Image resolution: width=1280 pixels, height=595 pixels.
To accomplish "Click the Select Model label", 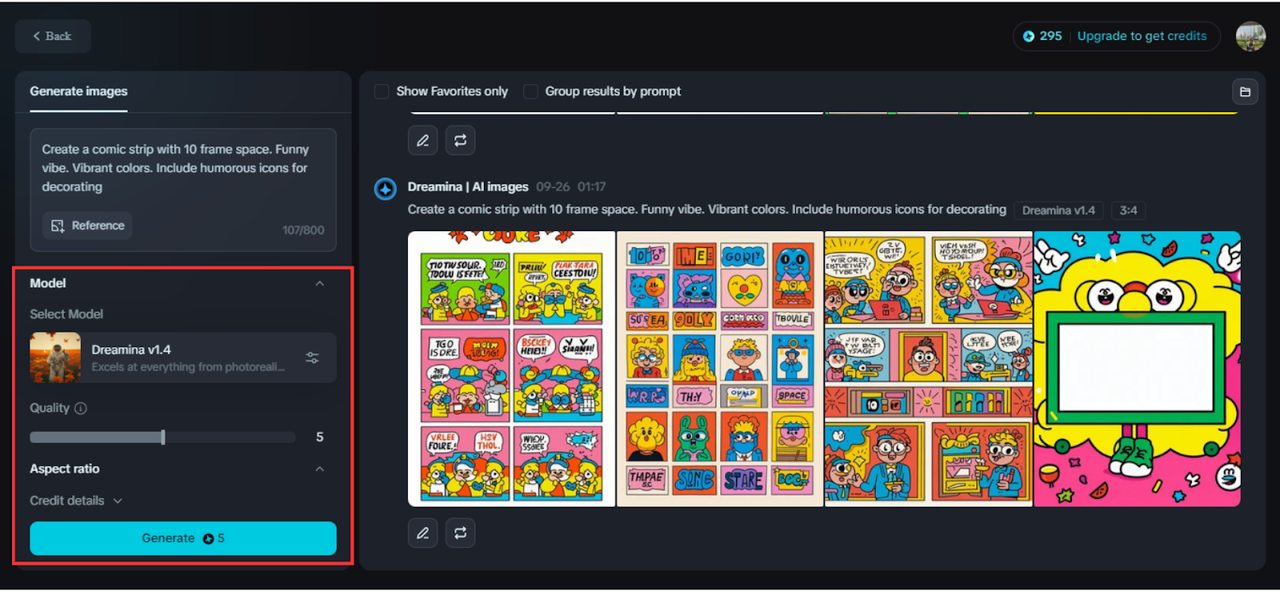I will [x=67, y=314].
